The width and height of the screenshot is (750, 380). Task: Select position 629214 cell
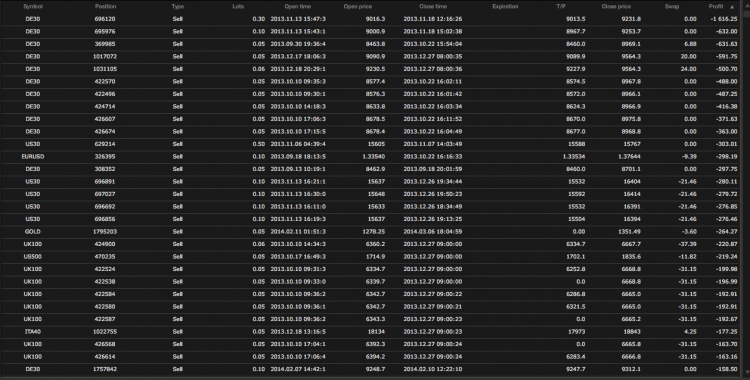(x=105, y=144)
